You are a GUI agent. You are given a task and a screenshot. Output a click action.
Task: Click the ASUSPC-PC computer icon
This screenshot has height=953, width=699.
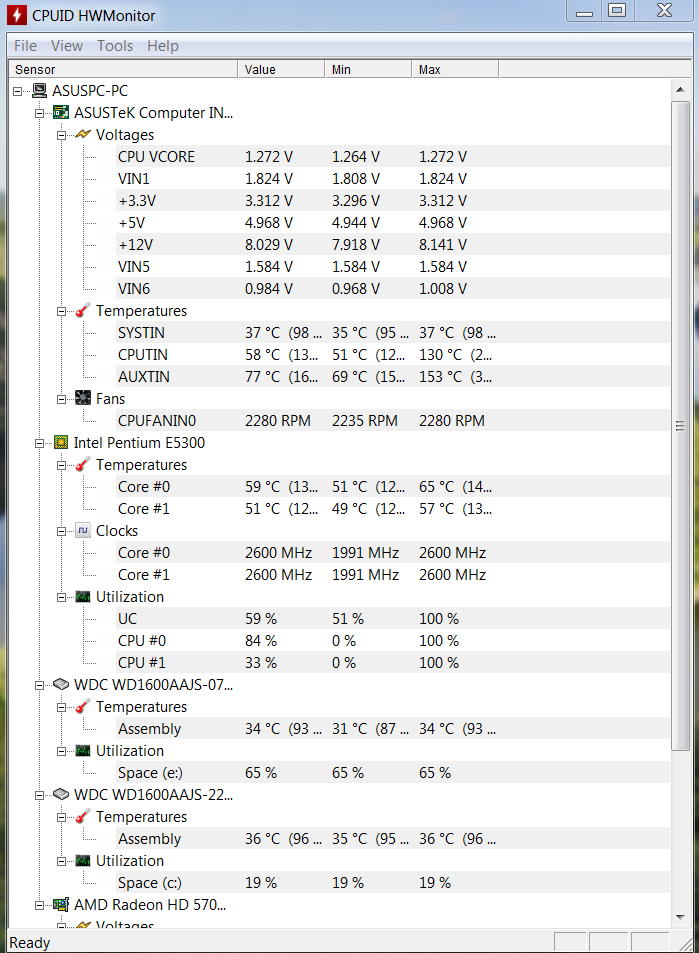40,91
